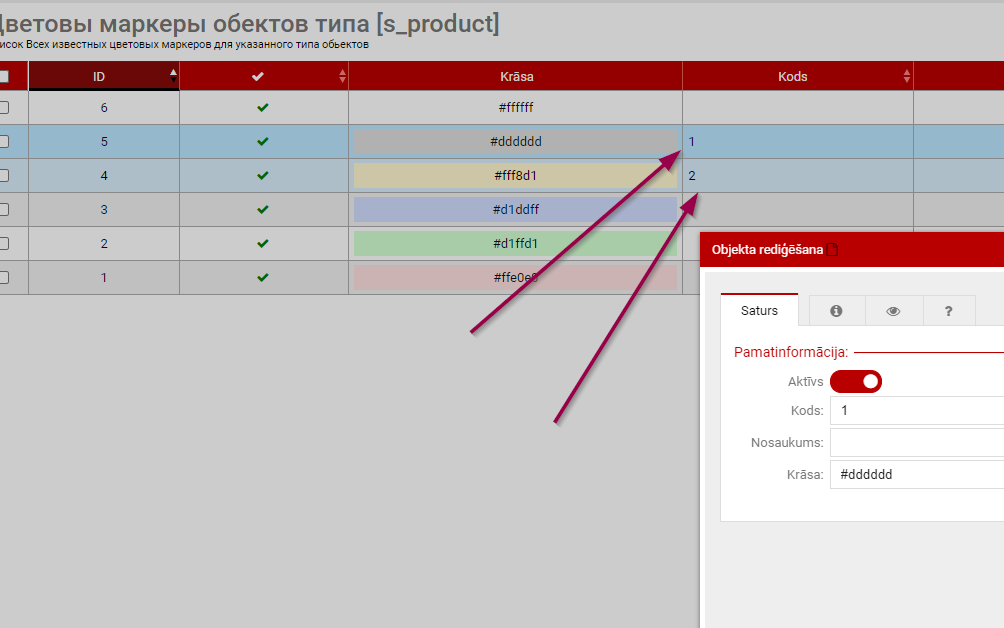Viewport: 1004px width, 628px height.
Task: Click checkmark icon in active column header
Action: click(258, 76)
